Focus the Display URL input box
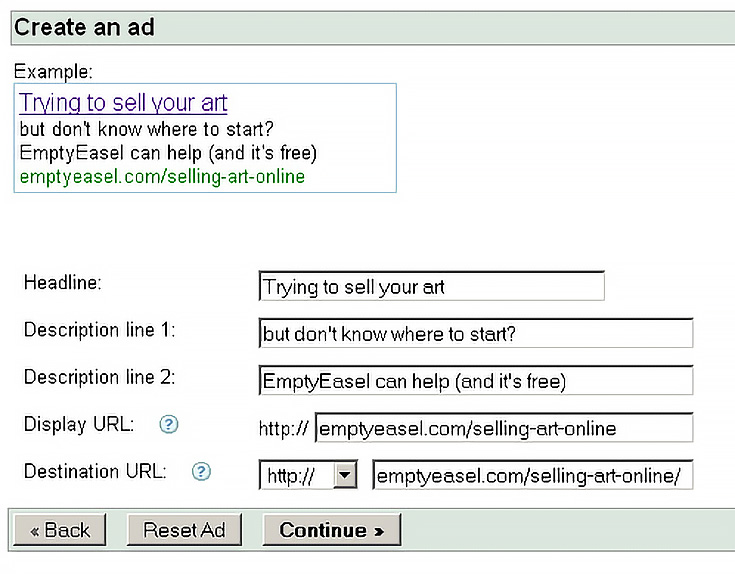 click(x=504, y=428)
